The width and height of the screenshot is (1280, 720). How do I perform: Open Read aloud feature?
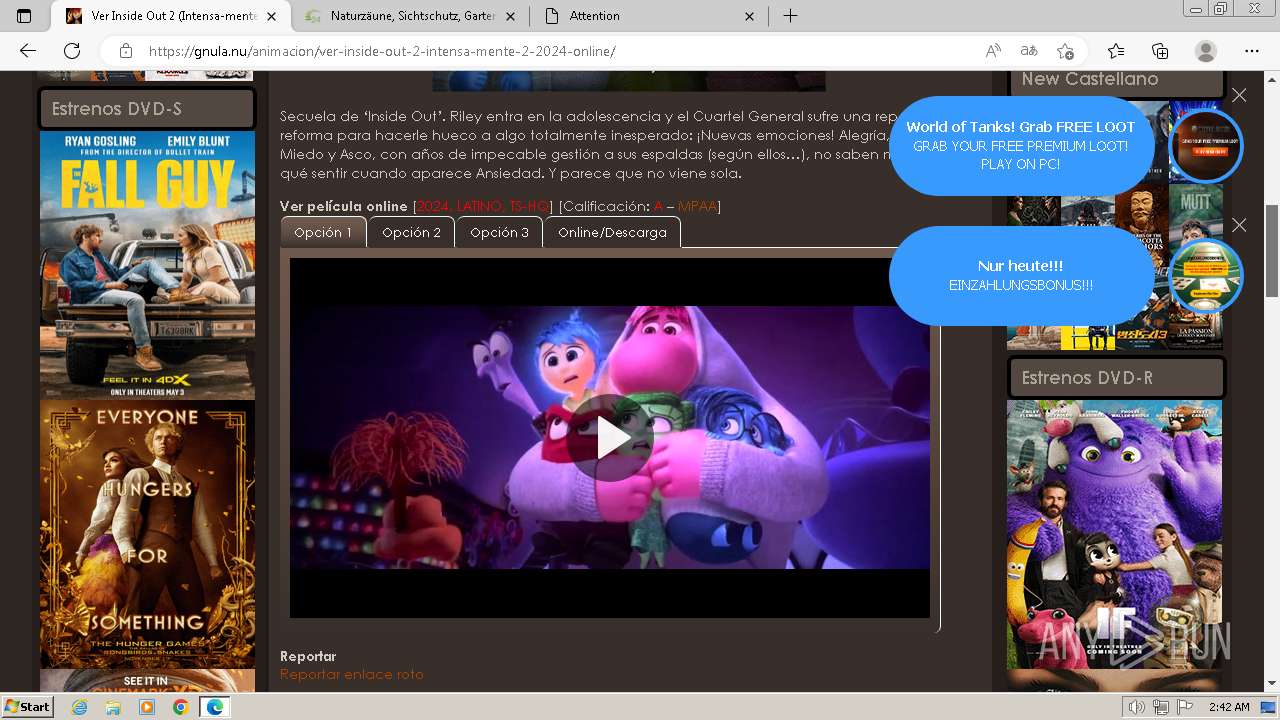993,51
